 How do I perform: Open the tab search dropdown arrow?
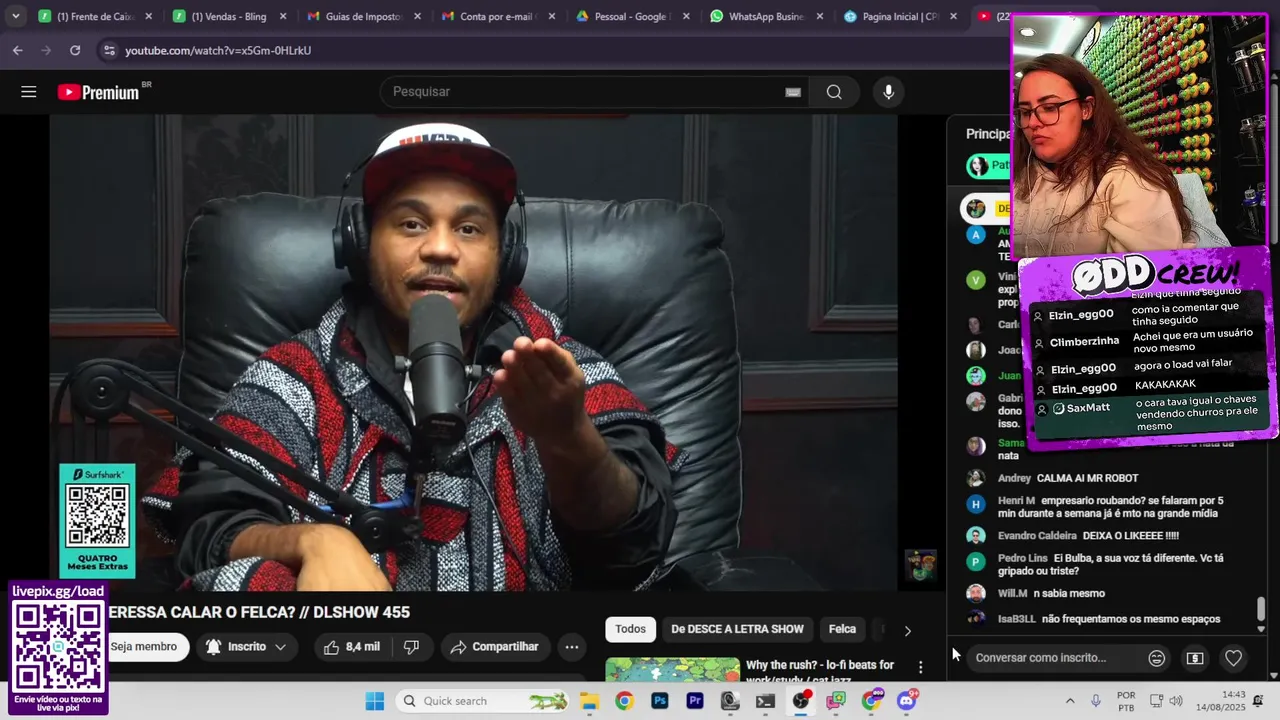pyautogui.click(x=15, y=16)
